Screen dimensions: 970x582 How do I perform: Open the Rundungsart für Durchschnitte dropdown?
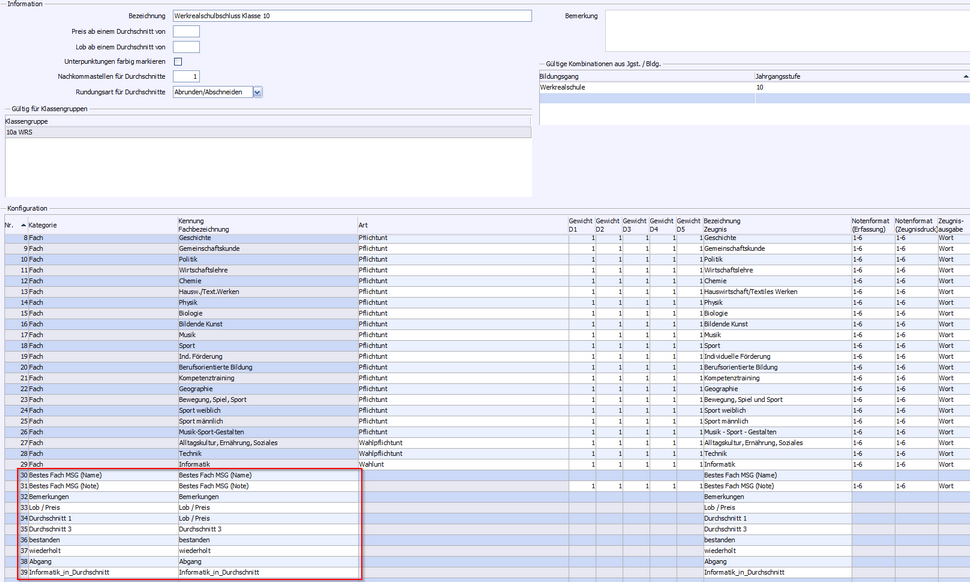(258, 92)
